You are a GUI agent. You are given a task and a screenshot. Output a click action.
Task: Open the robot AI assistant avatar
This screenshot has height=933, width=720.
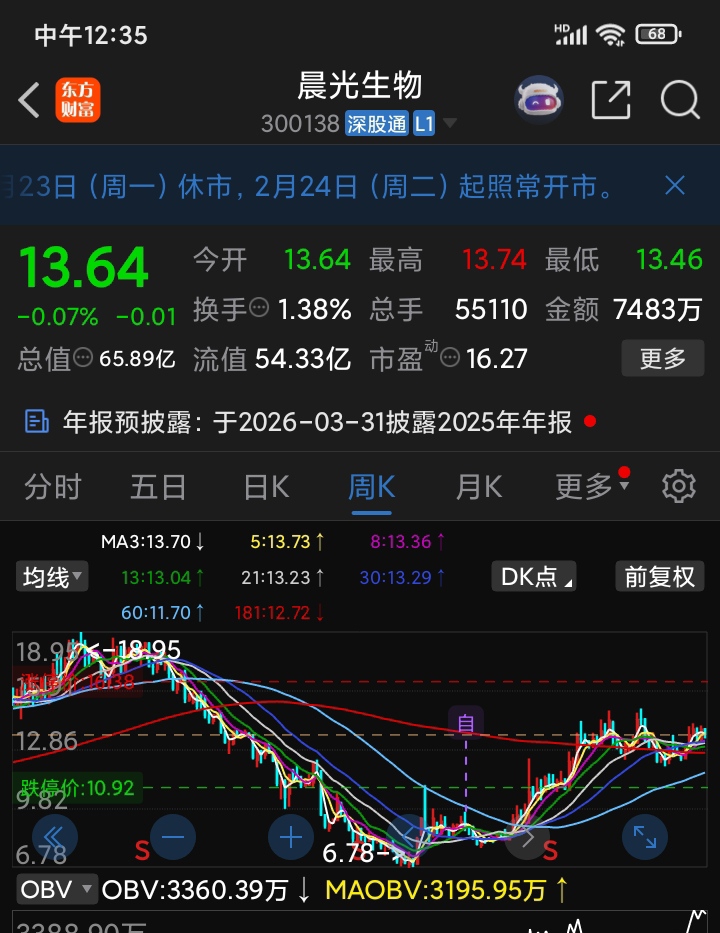click(539, 100)
